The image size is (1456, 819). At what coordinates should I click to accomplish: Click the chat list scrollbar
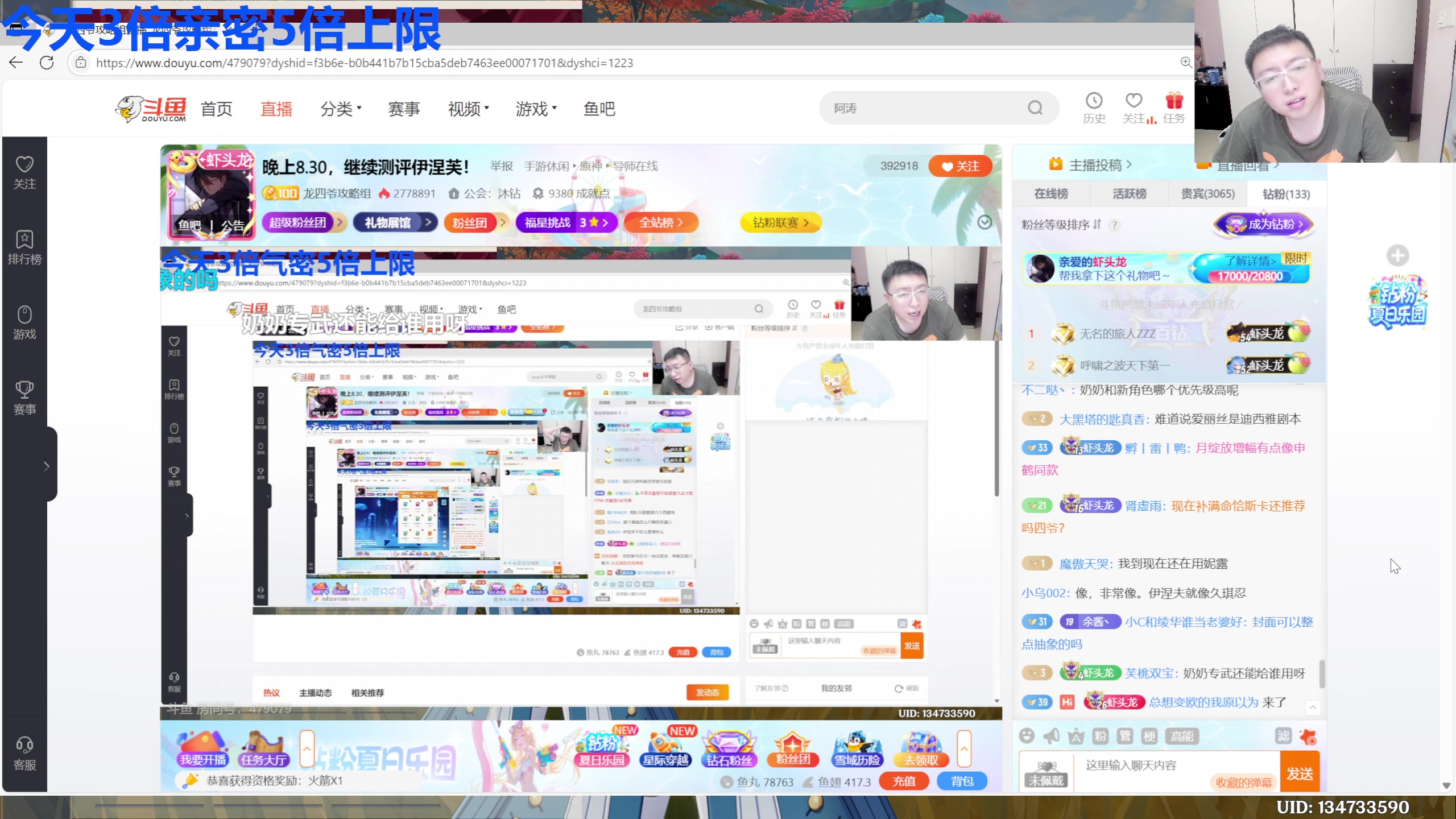[1322, 674]
